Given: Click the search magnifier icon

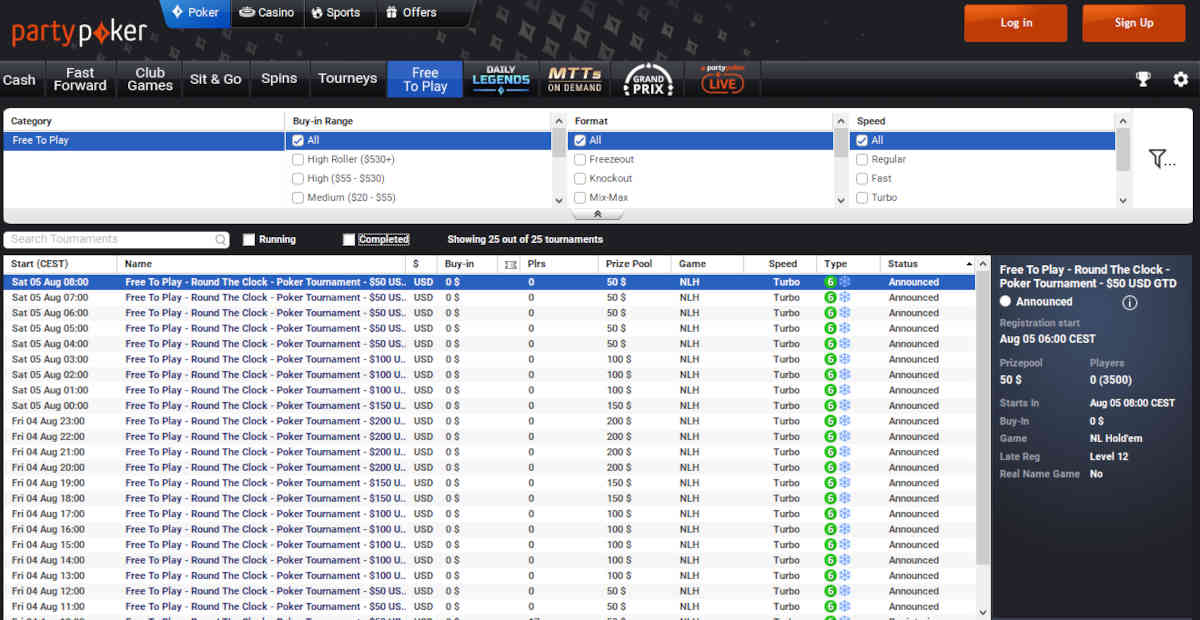Looking at the screenshot, I should 221,240.
